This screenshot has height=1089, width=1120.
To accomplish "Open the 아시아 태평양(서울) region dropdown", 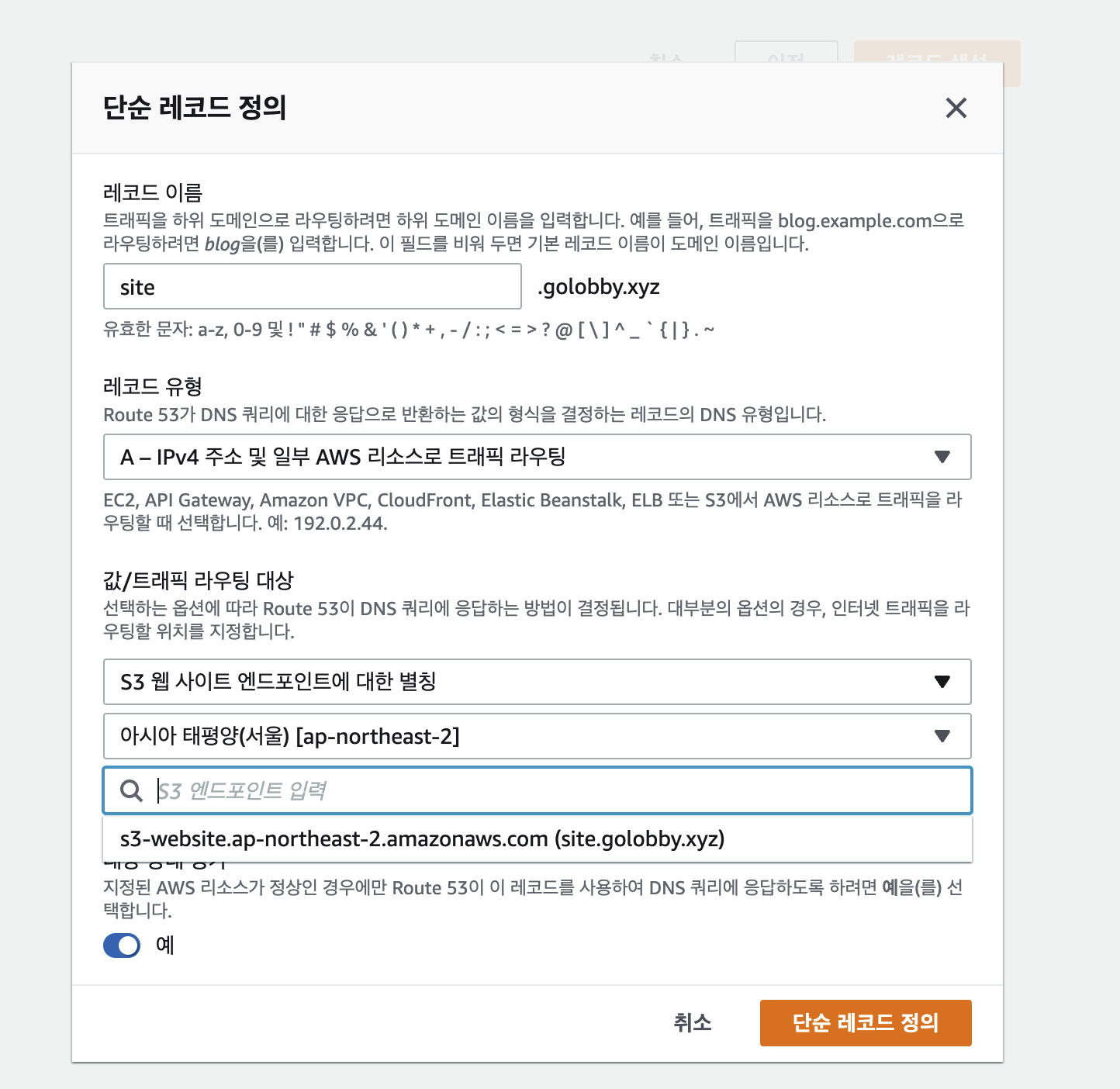I will coord(538,736).
